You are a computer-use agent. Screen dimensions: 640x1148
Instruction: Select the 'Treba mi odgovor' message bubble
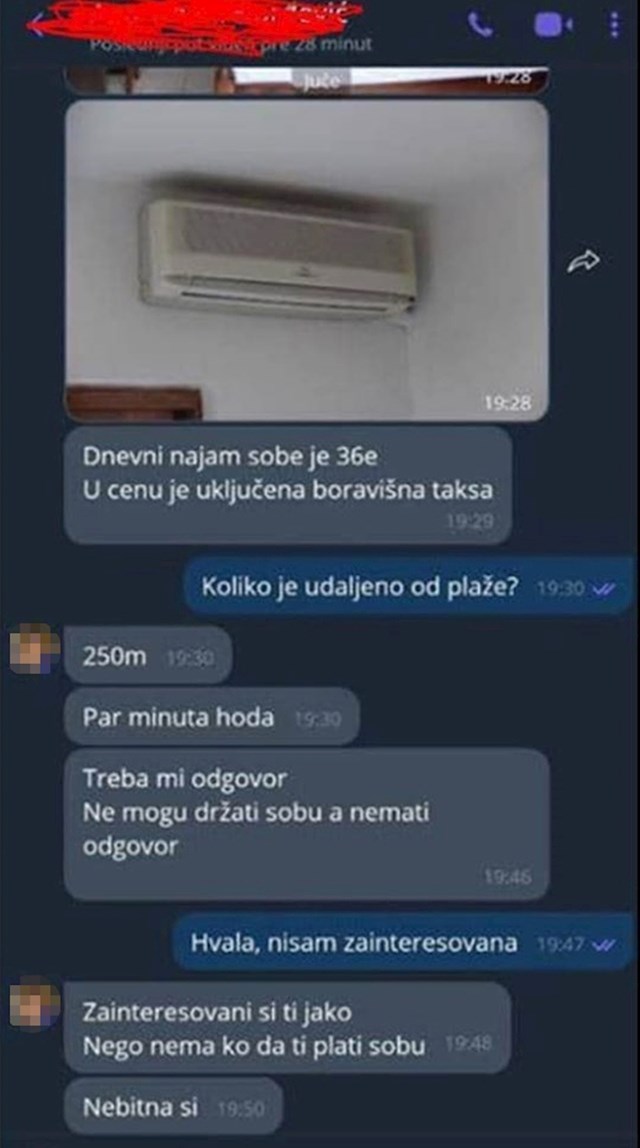[307, 824]
